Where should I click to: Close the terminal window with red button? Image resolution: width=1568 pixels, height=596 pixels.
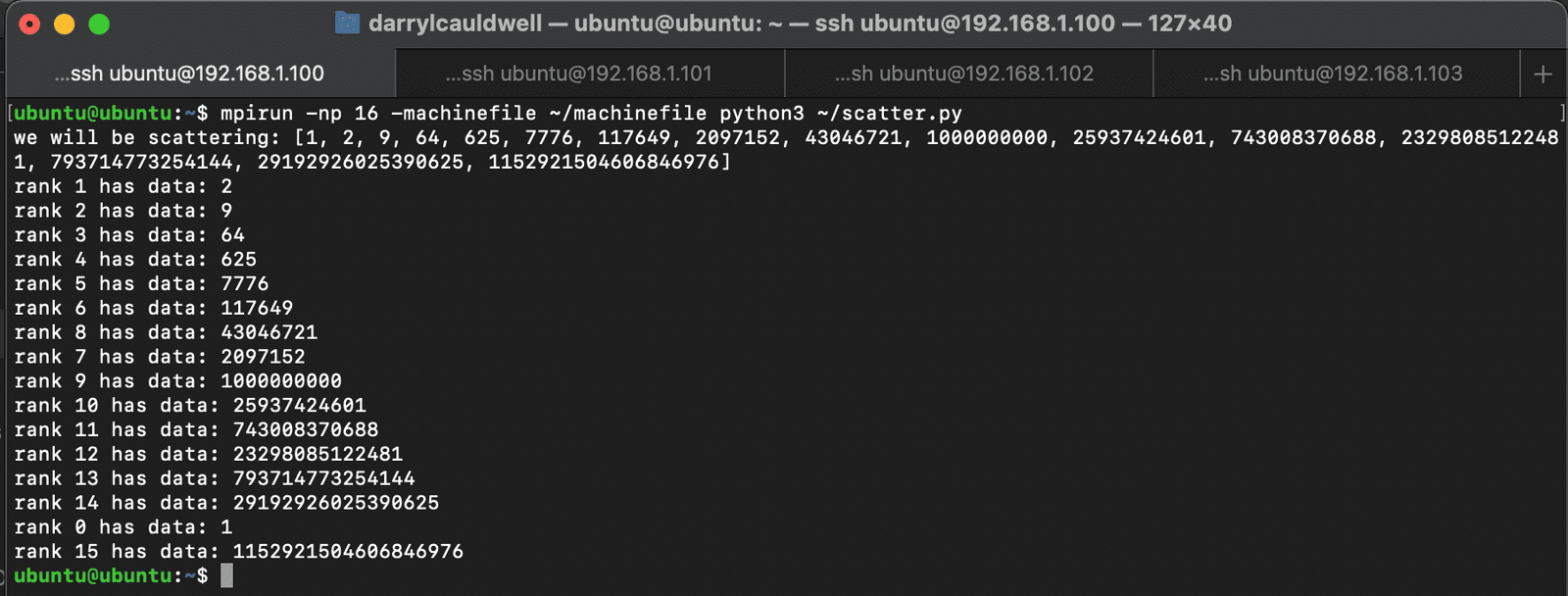pyautogui.click(x=29, y=24)
